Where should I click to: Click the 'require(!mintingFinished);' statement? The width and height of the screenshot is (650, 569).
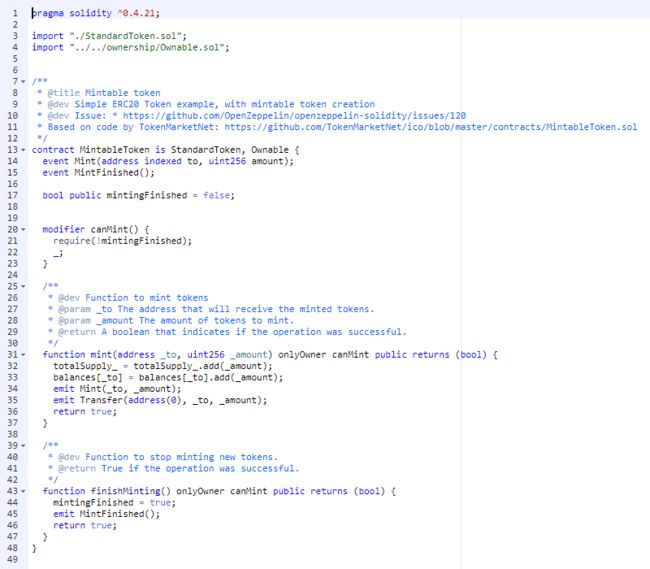pyautogui.click(x=123, y=241)
